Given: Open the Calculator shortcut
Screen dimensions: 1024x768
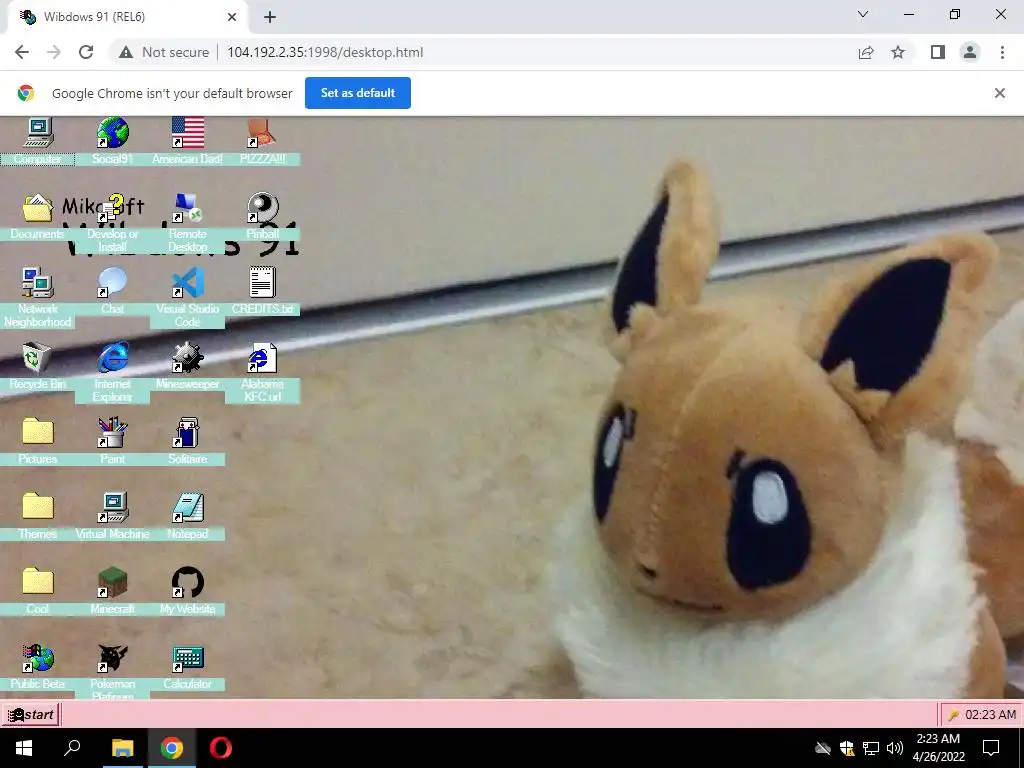Looking at the screenshot, I should [x=187, y=658].
